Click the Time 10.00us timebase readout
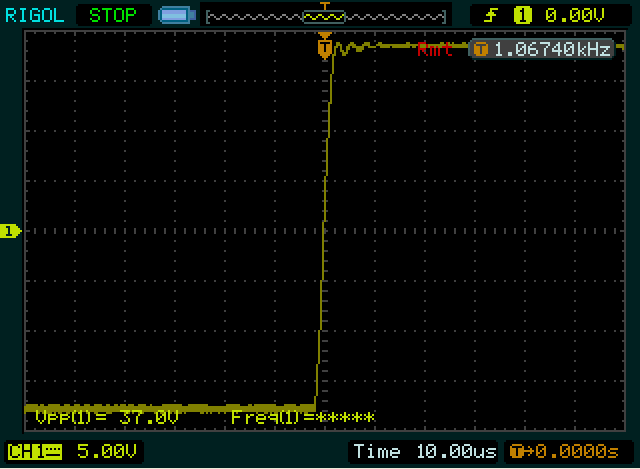The height and width of the screenshot is (469, 640). (425, 452)
